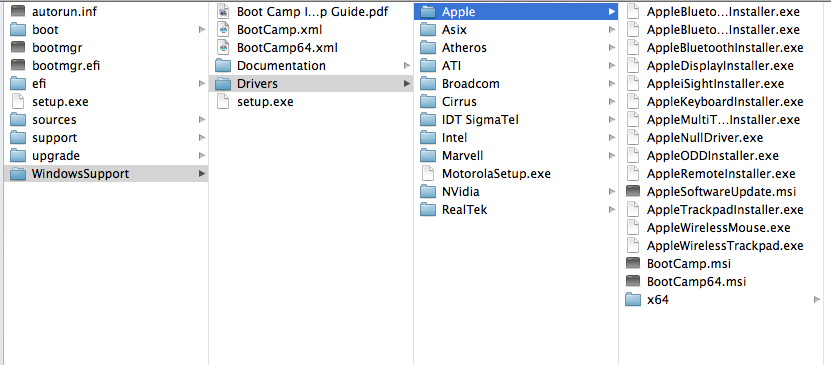The width and height of the screenshot is (831, 365).
Task: Click the upgrade folder name
Action: [x=56, y=156]
